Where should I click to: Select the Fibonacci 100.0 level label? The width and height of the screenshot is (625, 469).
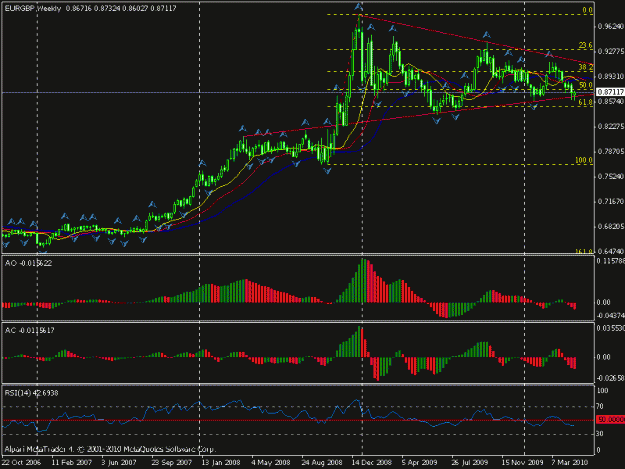pos(584,161)
